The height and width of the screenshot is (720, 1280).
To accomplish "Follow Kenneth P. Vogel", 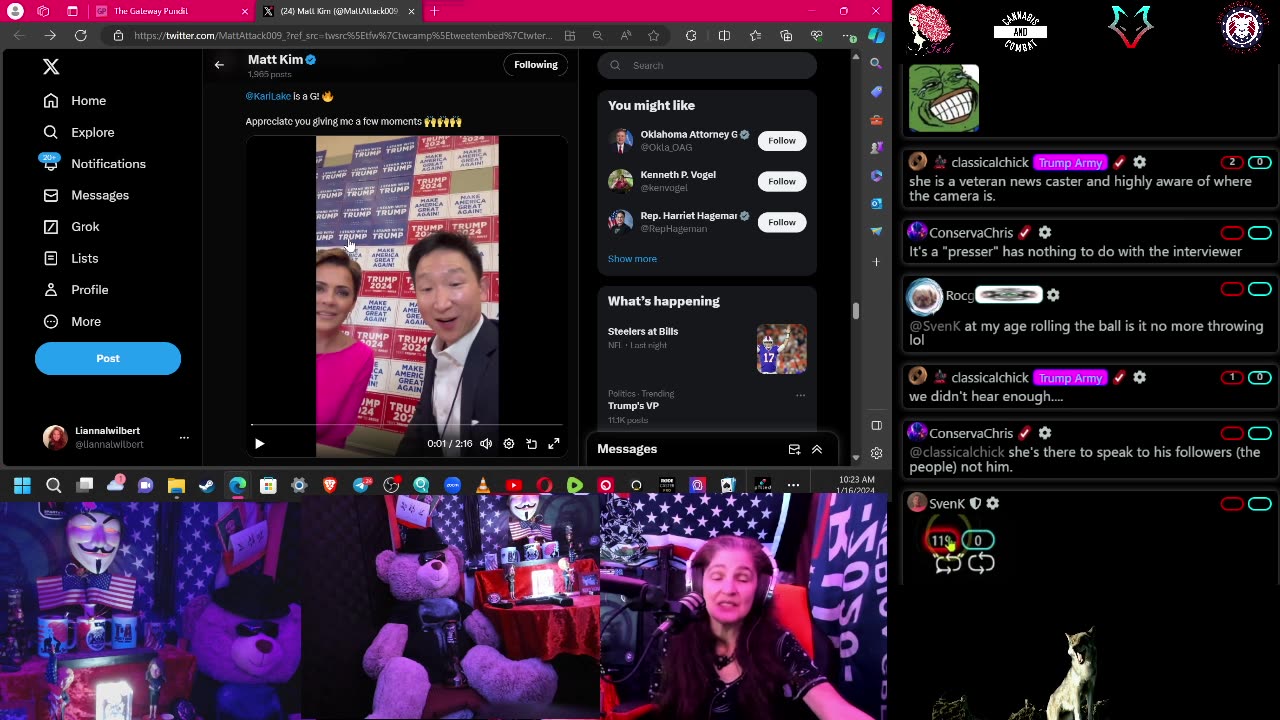I will click(782, 182).
